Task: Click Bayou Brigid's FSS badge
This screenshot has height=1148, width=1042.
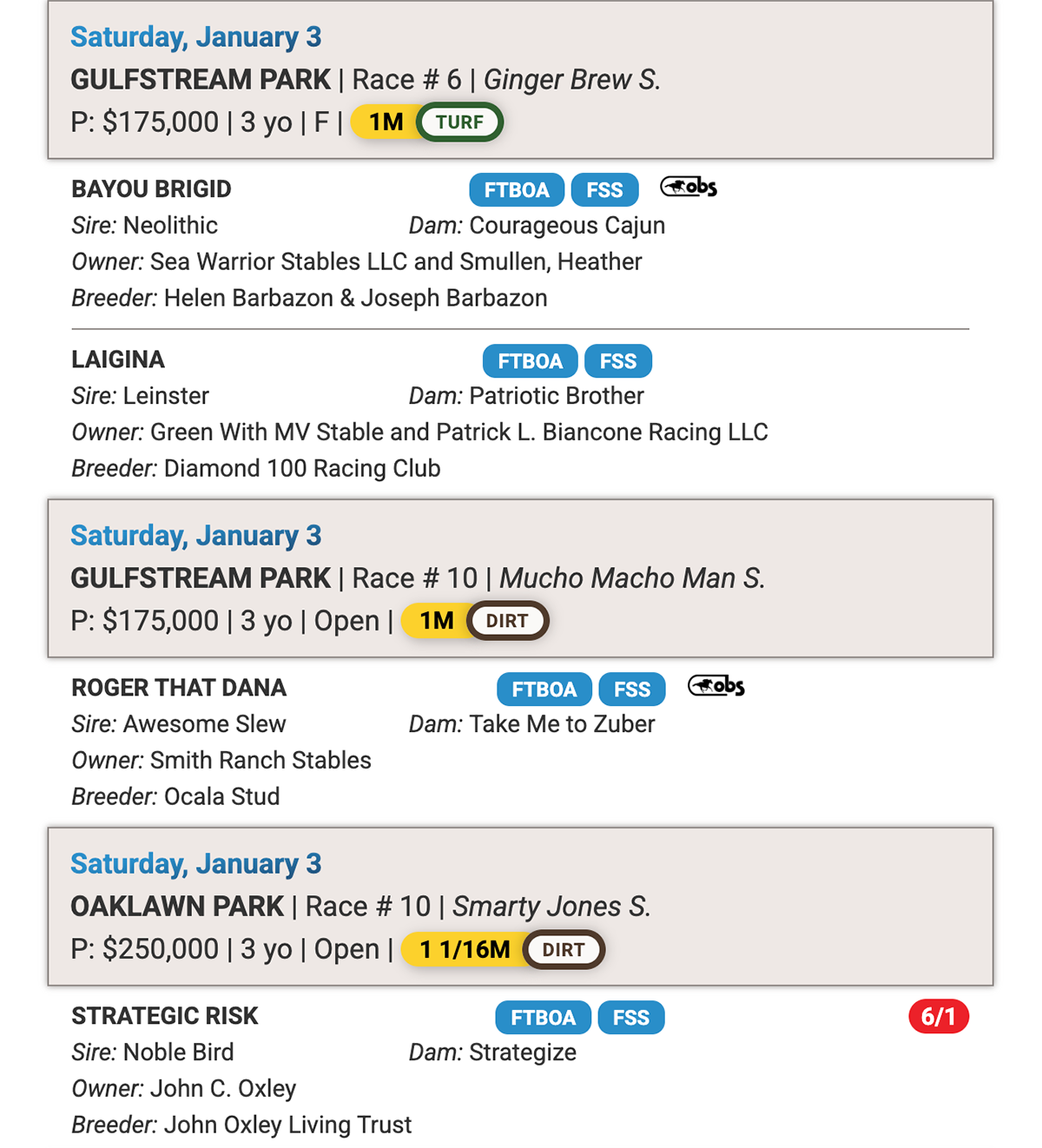Action: coord(604,189)
